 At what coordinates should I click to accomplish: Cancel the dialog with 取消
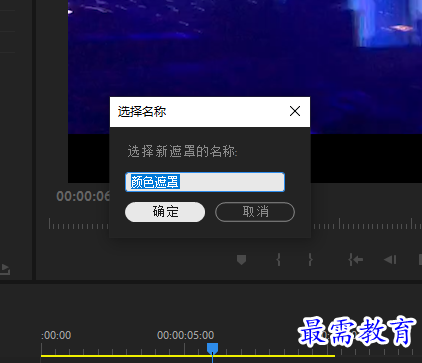click(255, 212)
